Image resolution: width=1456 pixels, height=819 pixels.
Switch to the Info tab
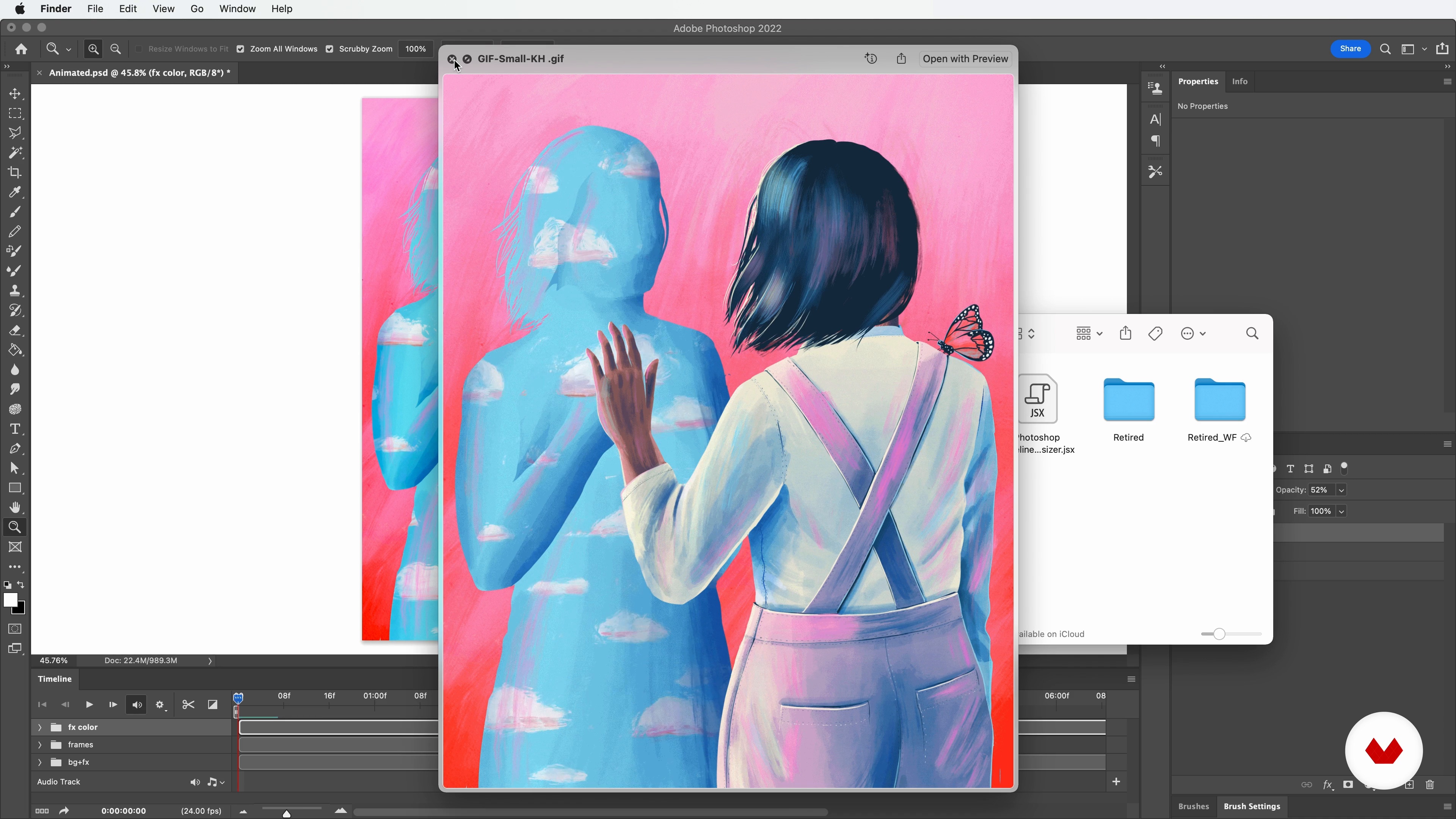pos(1239,82)
